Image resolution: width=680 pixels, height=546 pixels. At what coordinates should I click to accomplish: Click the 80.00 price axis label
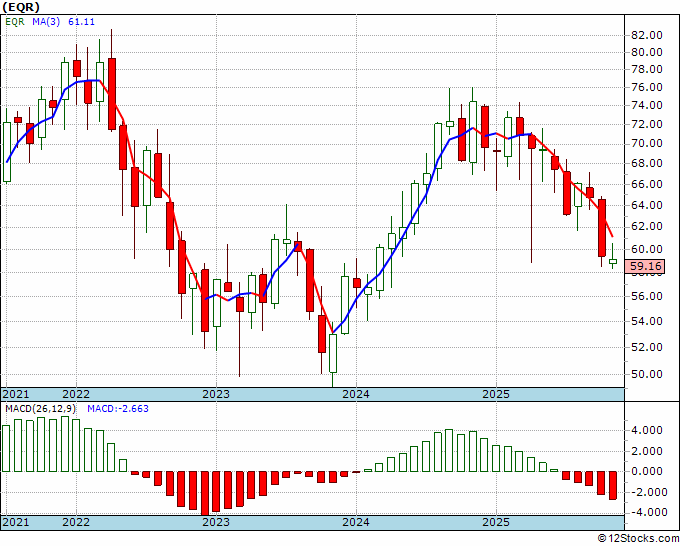[646, 52]
